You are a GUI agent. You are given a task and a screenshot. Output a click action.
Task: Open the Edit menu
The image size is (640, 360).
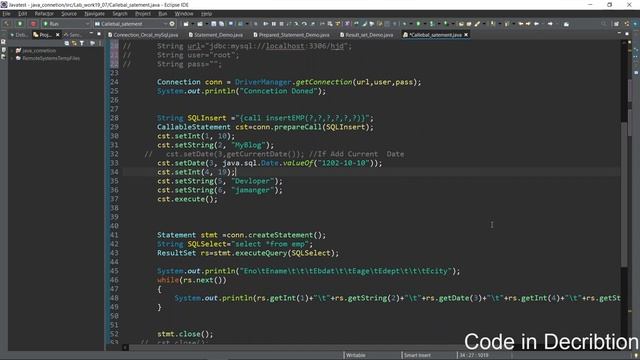pyautogui.click(x=22, y=13)
